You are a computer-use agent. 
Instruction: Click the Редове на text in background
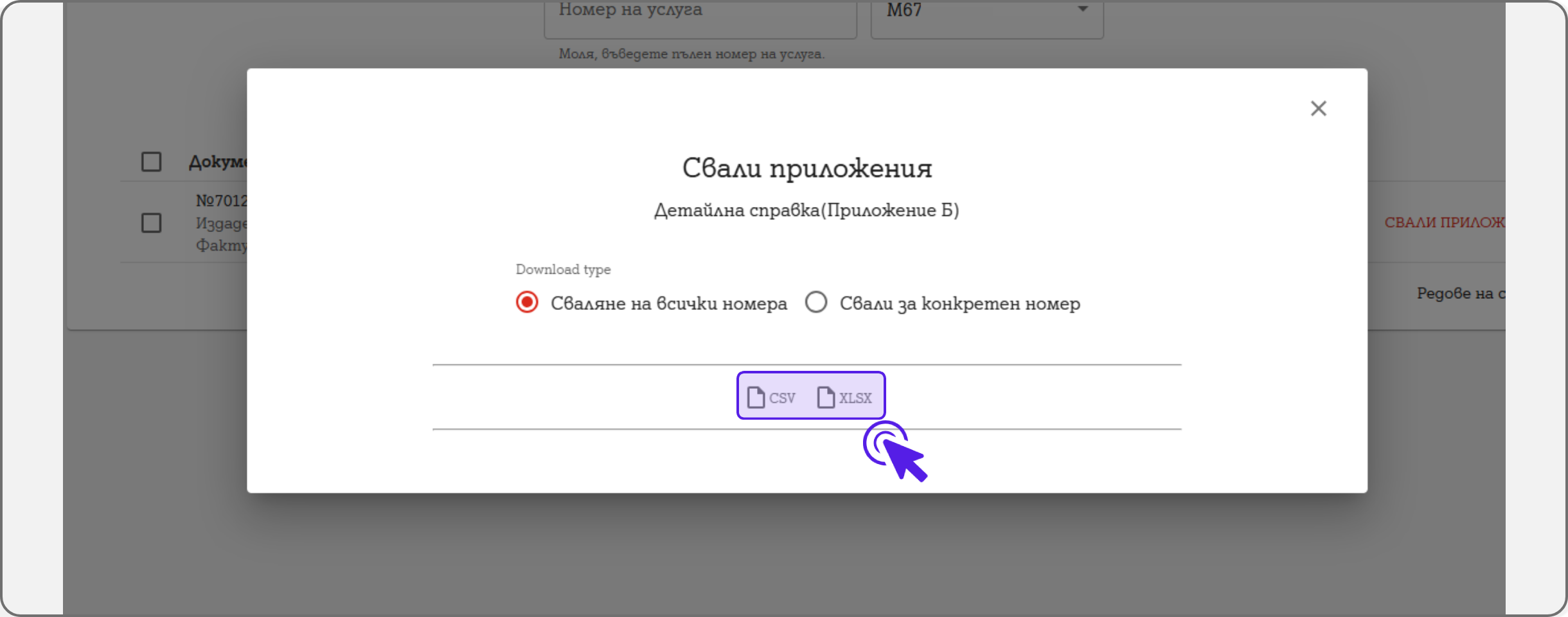click(x=1461, y=293)
